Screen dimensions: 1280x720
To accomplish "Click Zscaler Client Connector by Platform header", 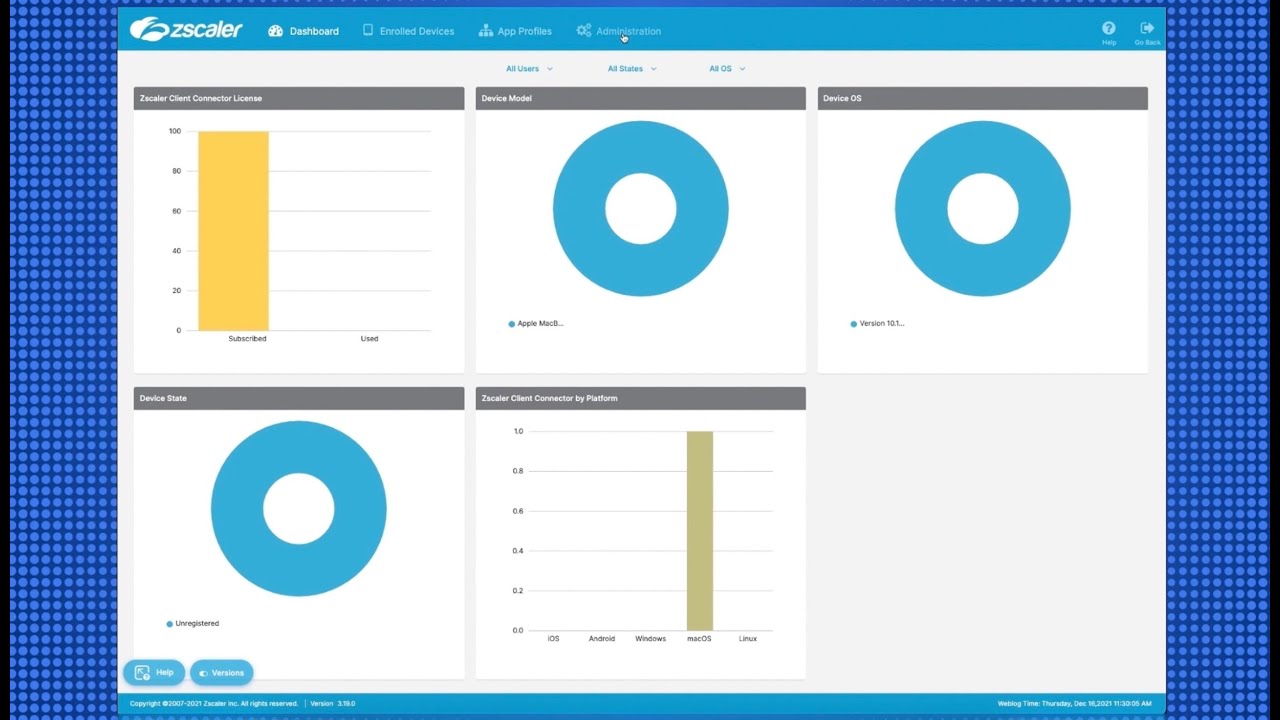I will pyautogui.click(x=640, y=398).
